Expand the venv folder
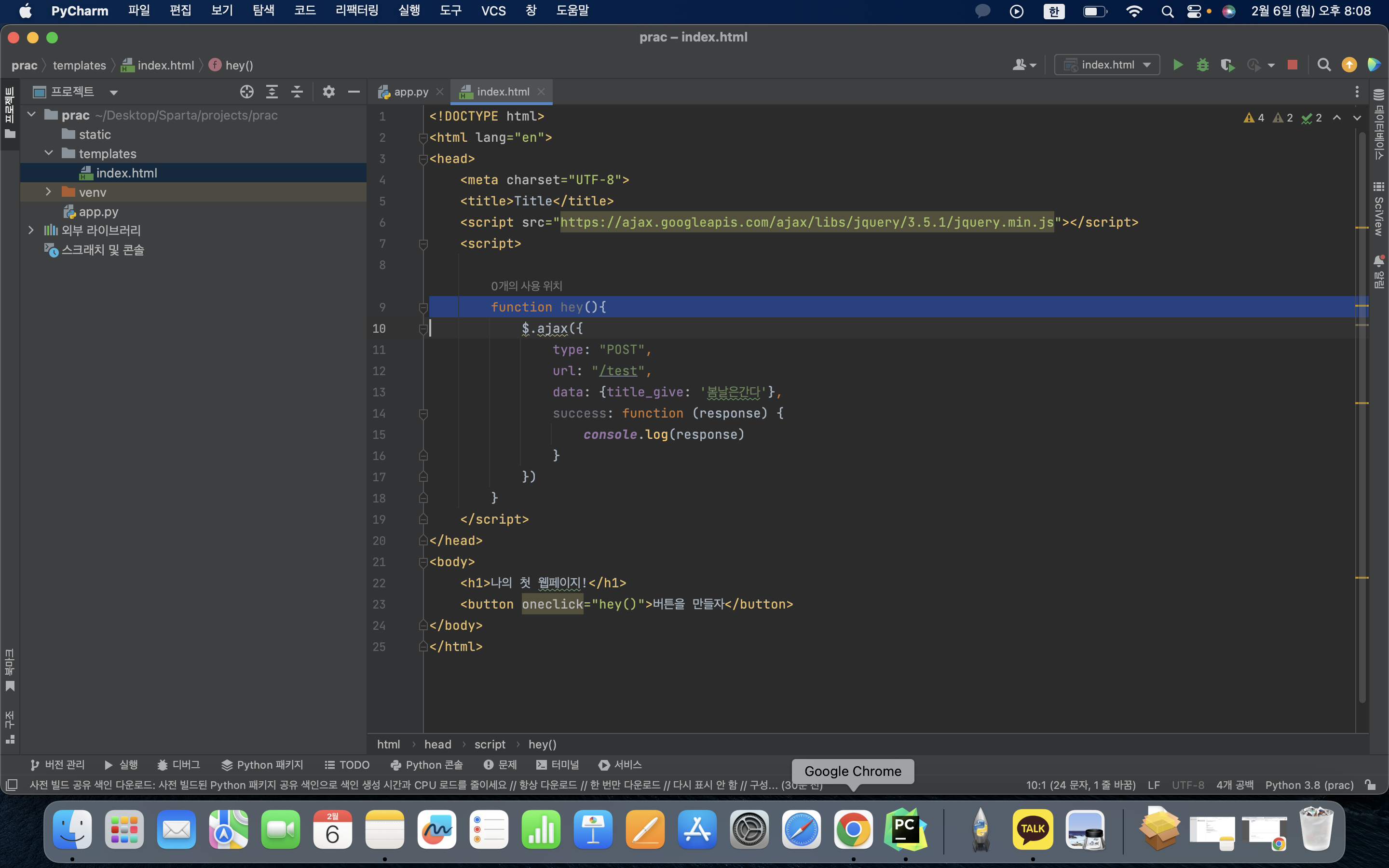Screen dimensions: 1389x868 [x=49, y=192]
